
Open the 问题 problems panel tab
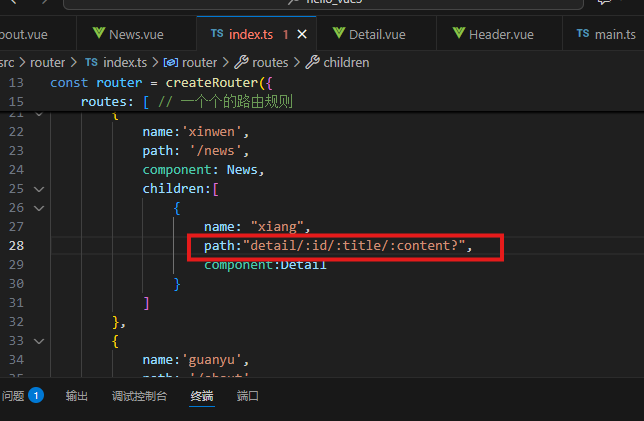(x=13, y=396)
